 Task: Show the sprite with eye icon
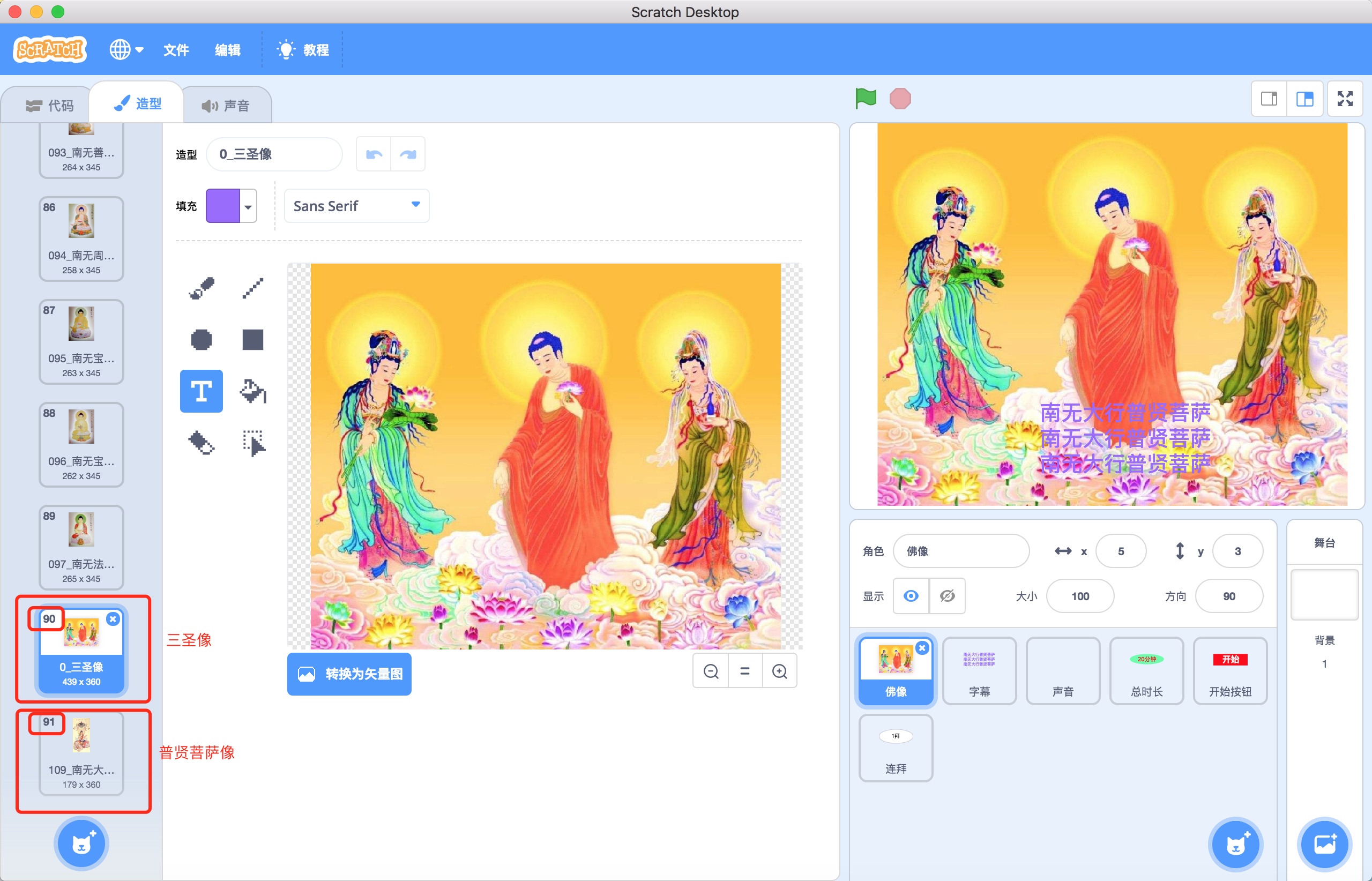pos(911,596)
